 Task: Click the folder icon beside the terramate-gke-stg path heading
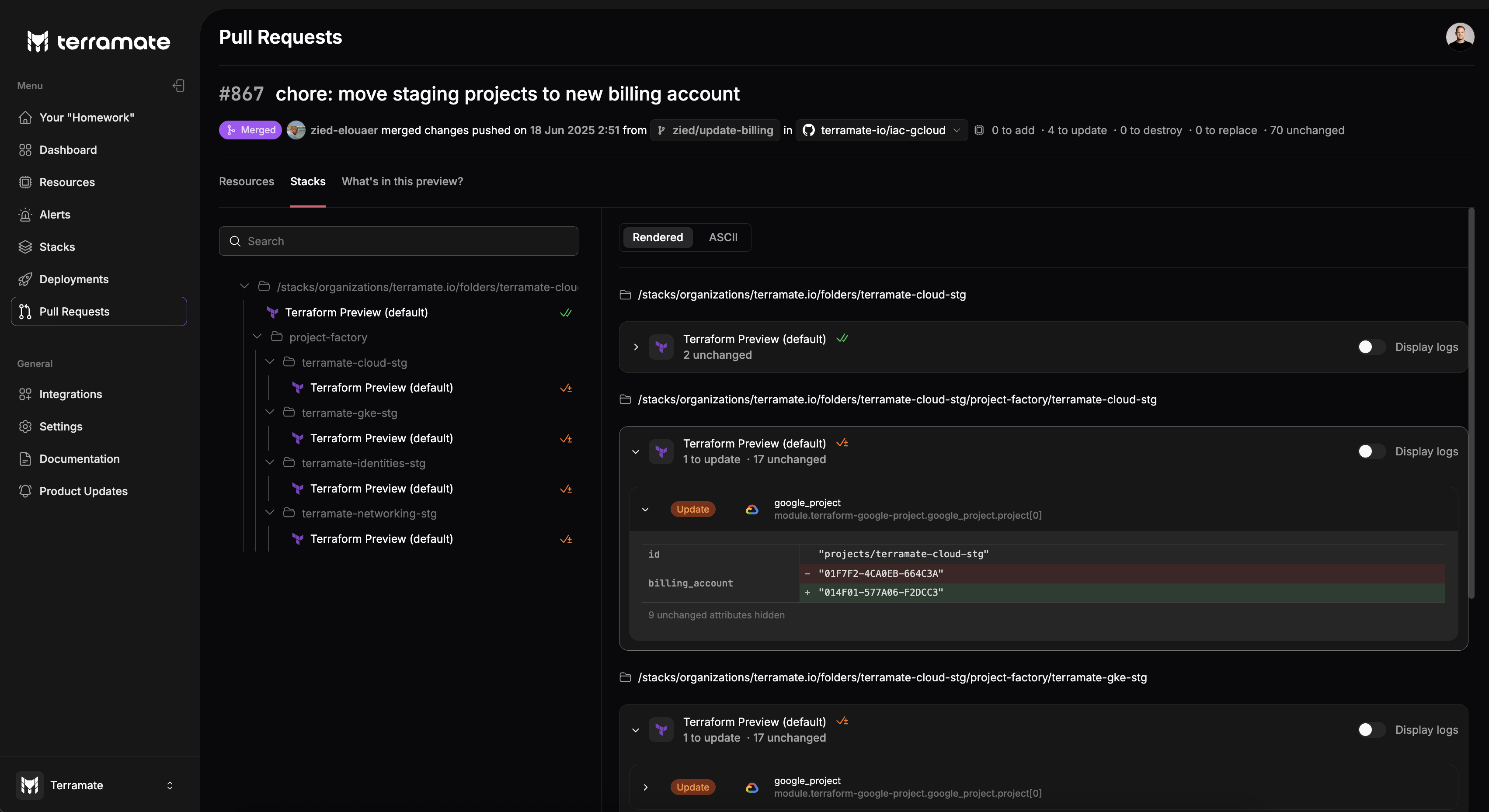pyautogui.click(x=625, y=677)
